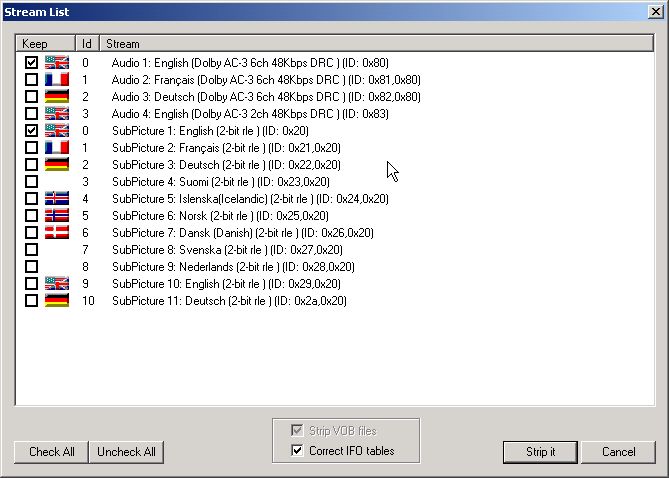Click the Norwegian flag for SubPicture 6

[57, 216]
